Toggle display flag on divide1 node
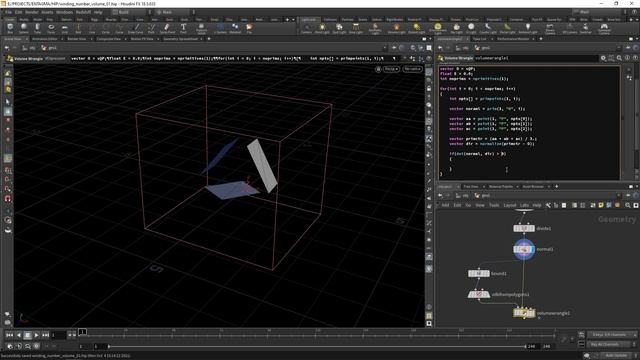Viewport: 640px width, 360px height. (x=532, y=229)
